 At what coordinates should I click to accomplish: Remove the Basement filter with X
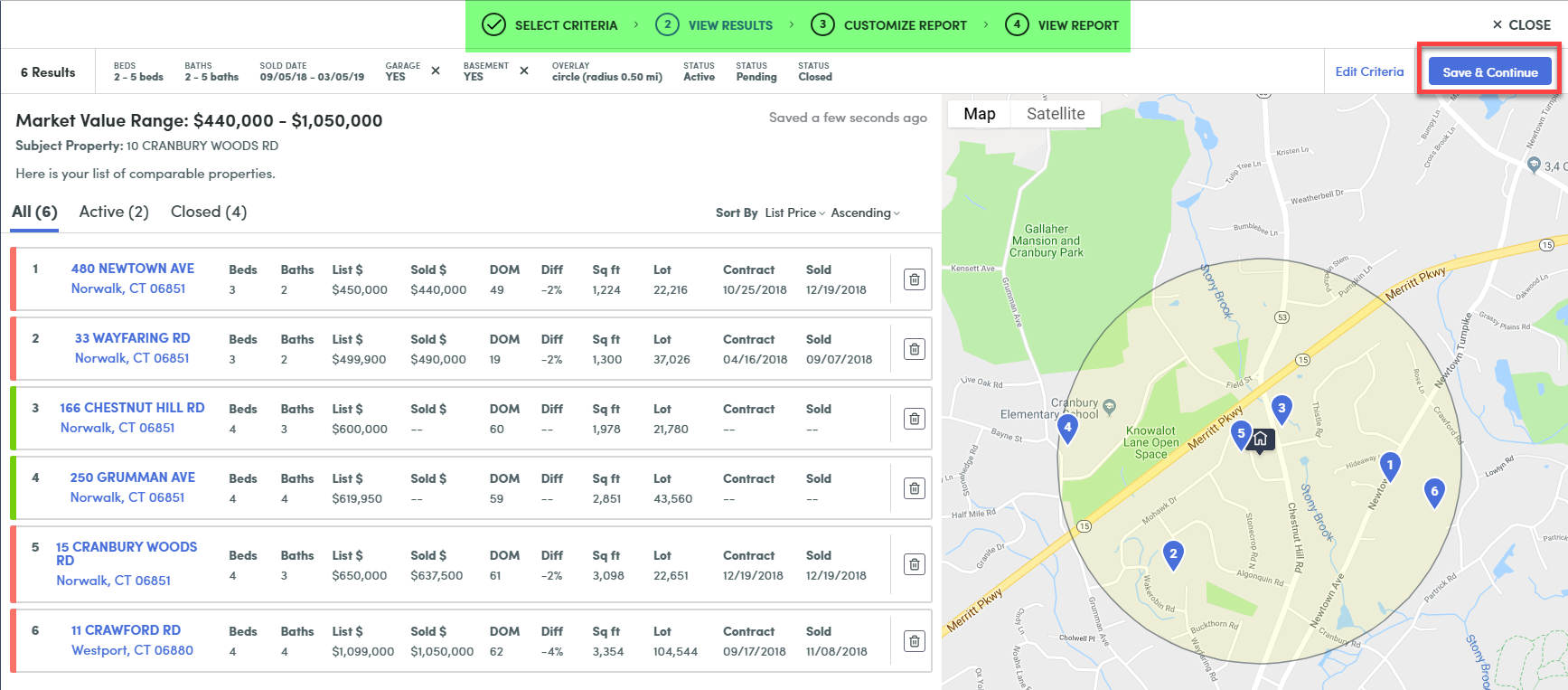coord(524,71)
